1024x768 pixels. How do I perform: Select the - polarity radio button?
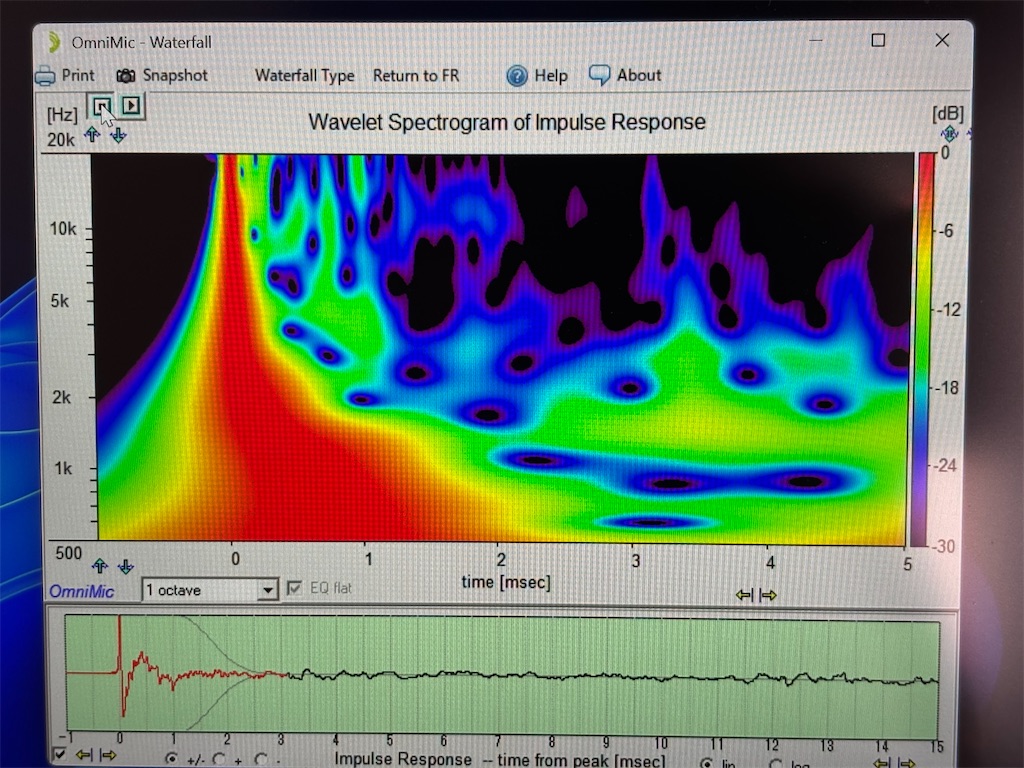[261, 760]
